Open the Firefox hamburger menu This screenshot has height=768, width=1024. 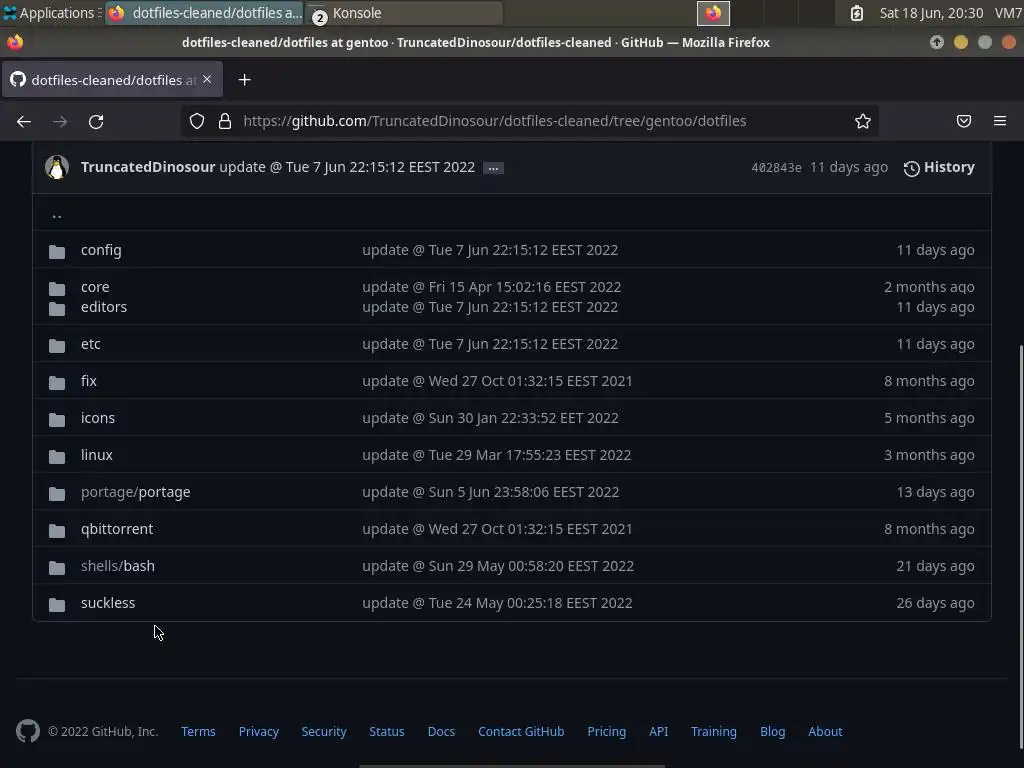pyautogui.click(x=1000, y=121)
